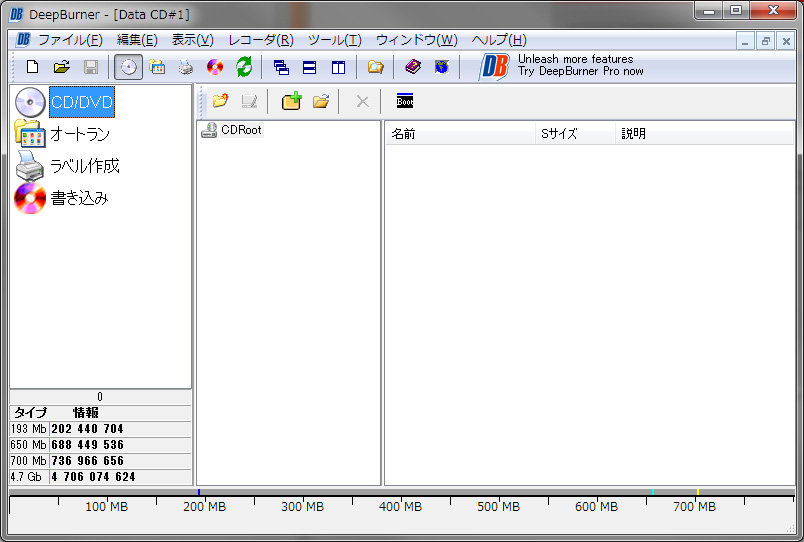This screenshot has height=542, width=804.
Task: Click the 説明 column header
Action: [705, 134]
